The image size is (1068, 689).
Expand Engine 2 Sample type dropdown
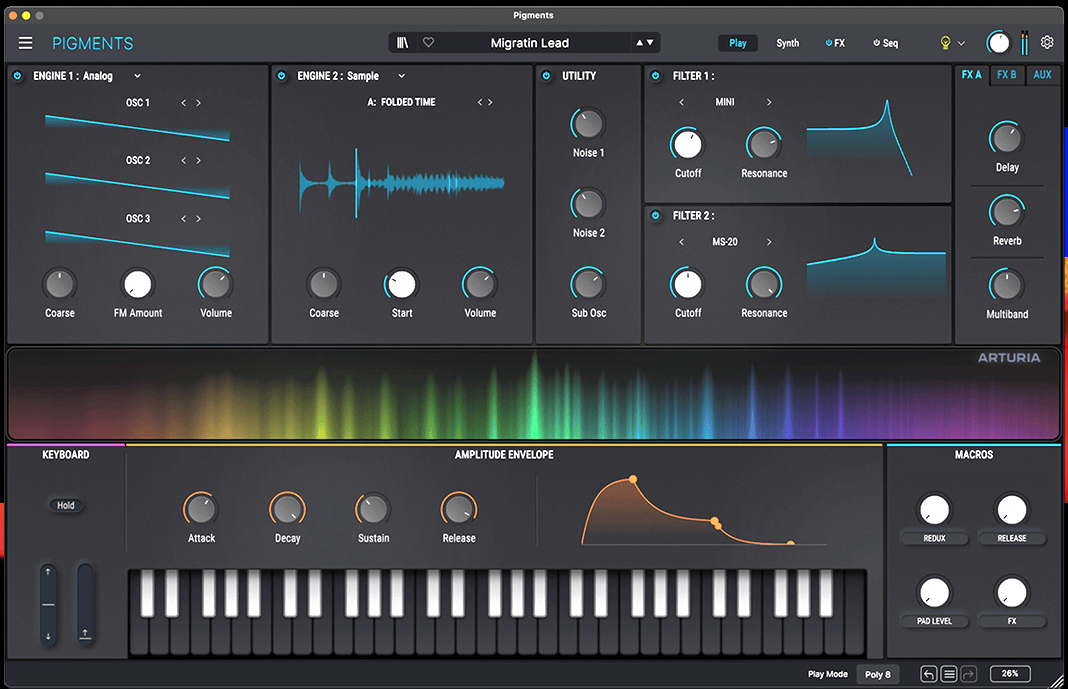tap(401, 76)
